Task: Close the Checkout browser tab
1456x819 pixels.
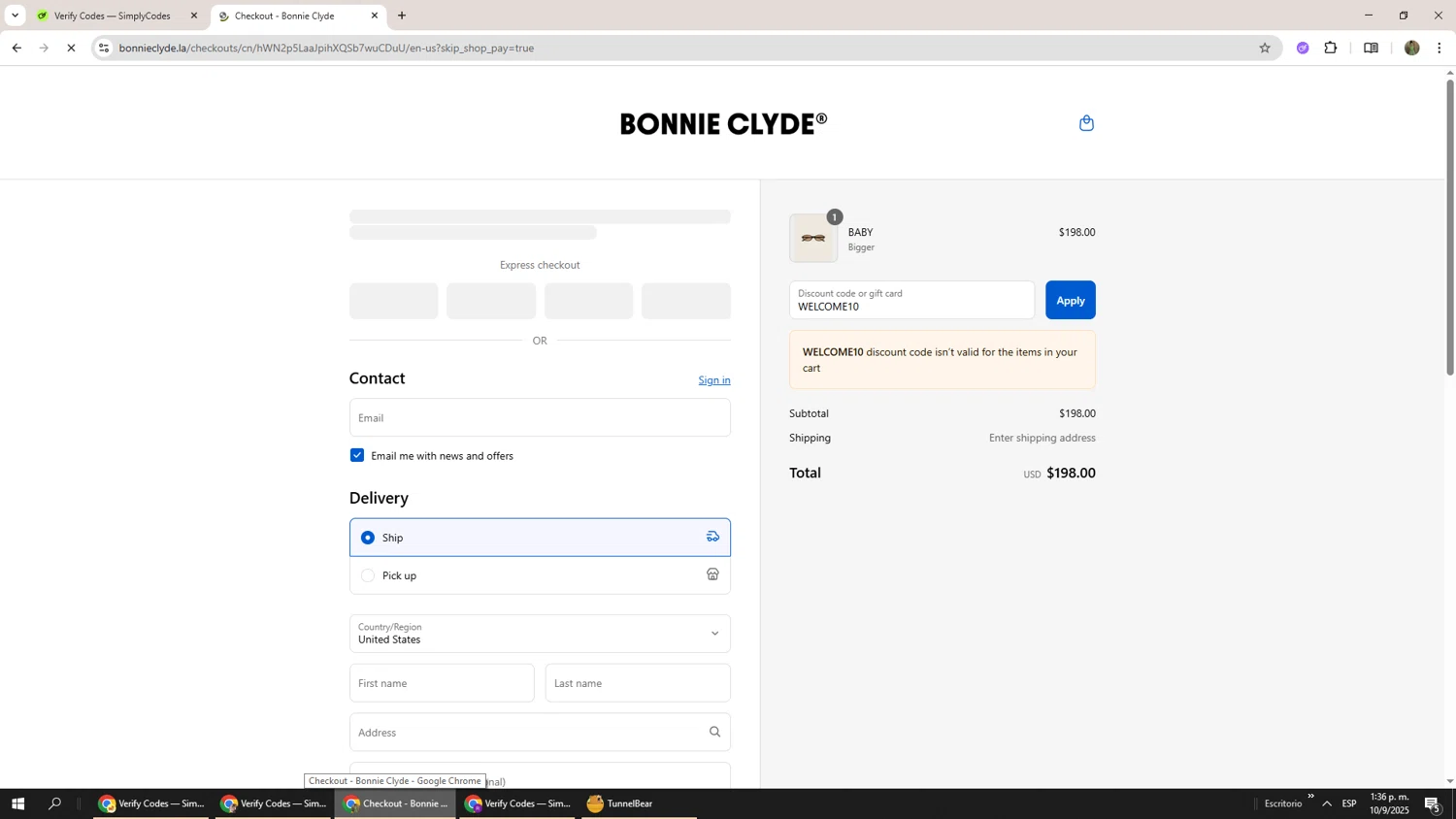Action: click(375, 16)
